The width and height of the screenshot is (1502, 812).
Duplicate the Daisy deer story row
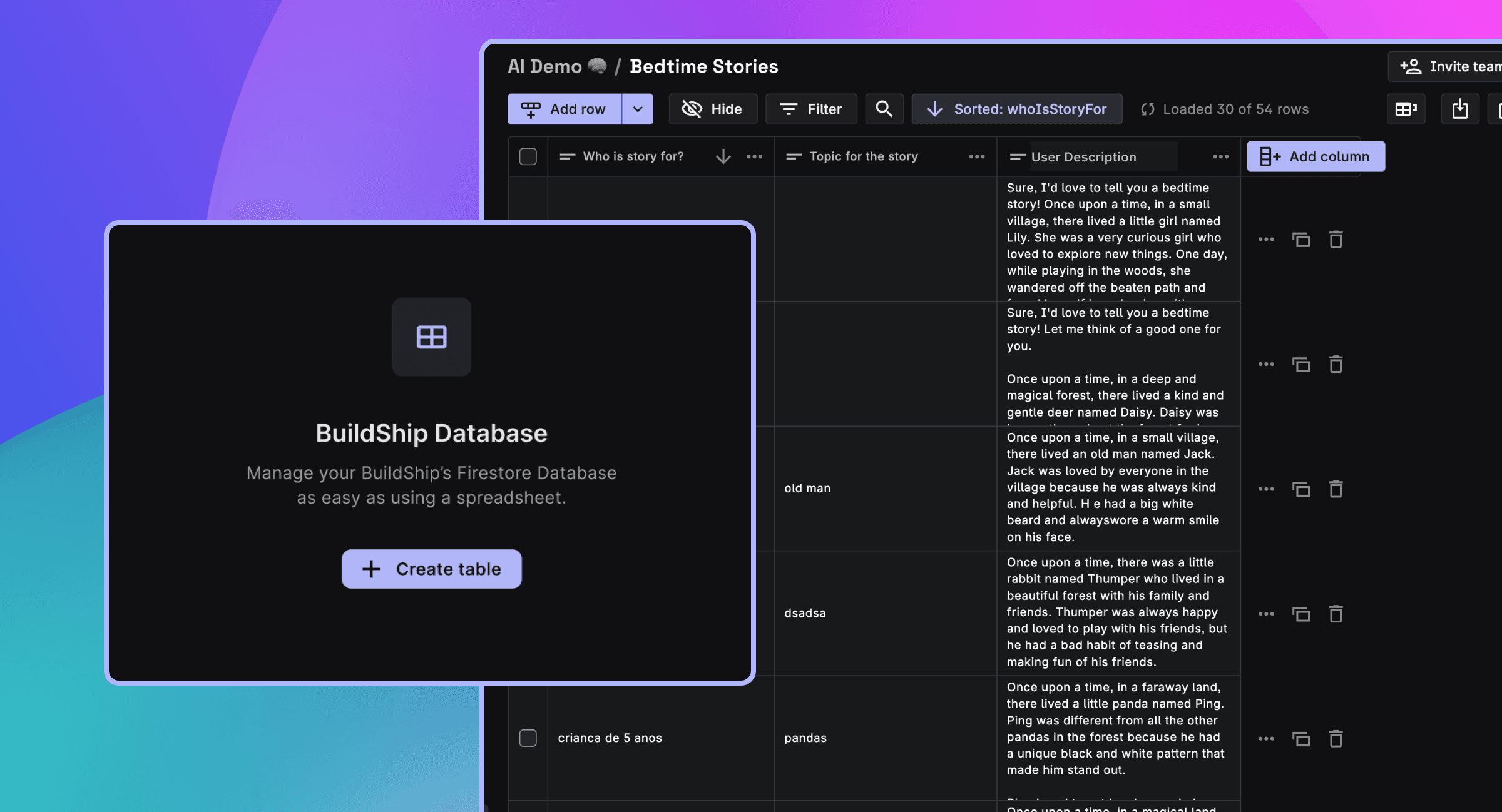(1301, 365)
